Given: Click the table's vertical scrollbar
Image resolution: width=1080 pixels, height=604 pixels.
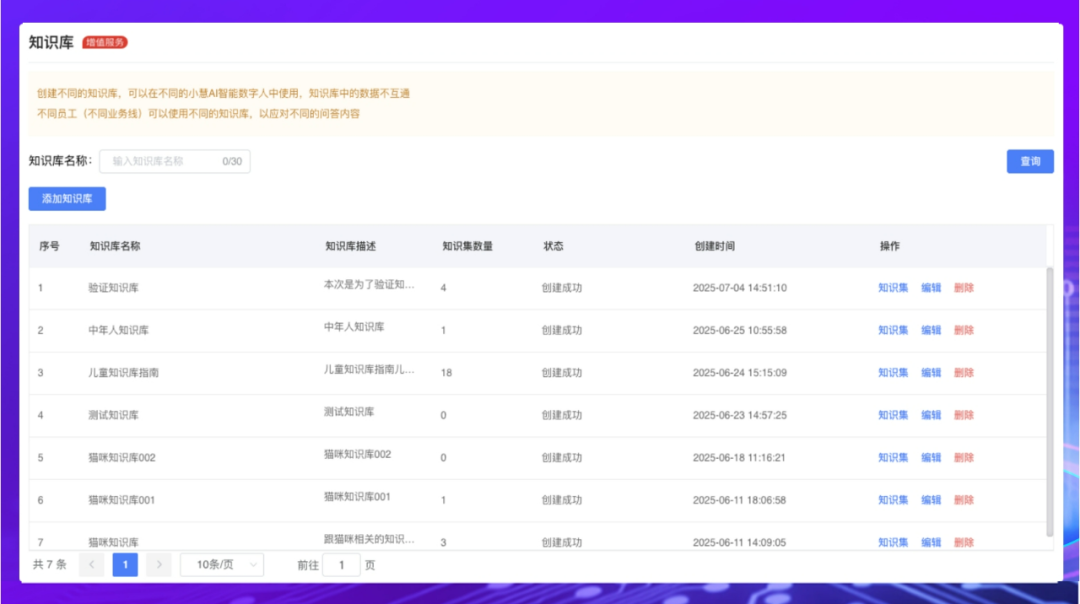Looking at the screenshot, I should 1049,400.
